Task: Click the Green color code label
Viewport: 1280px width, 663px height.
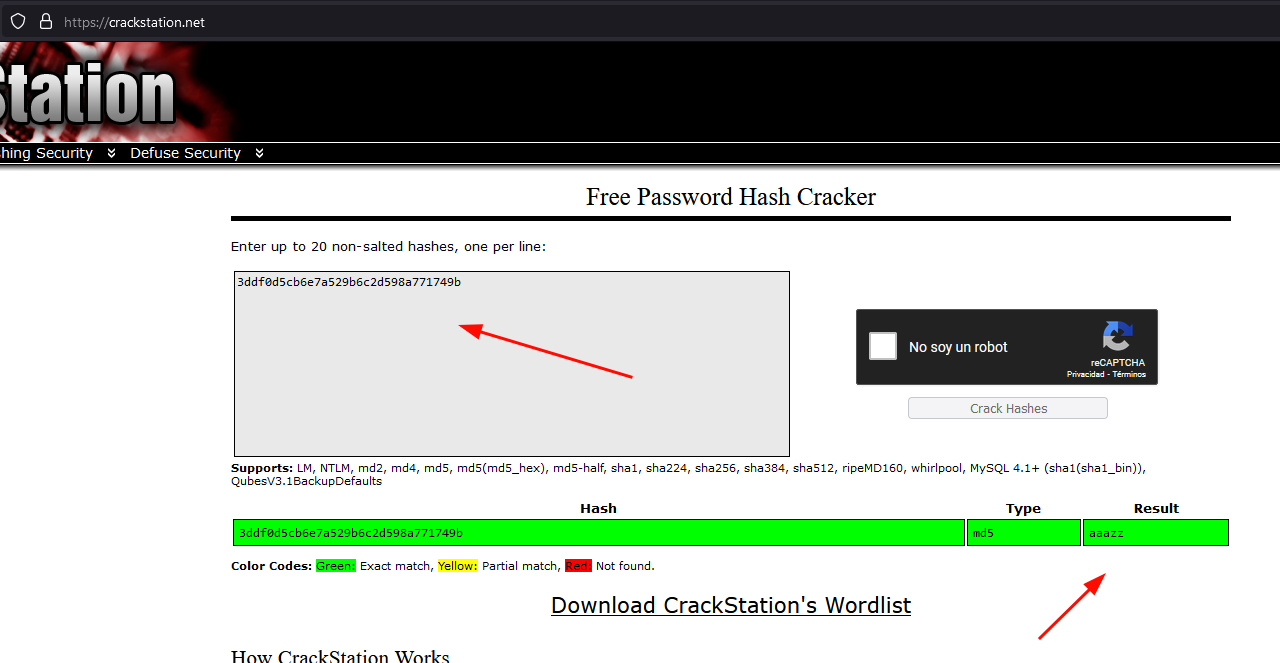Action: coord(336,566)
